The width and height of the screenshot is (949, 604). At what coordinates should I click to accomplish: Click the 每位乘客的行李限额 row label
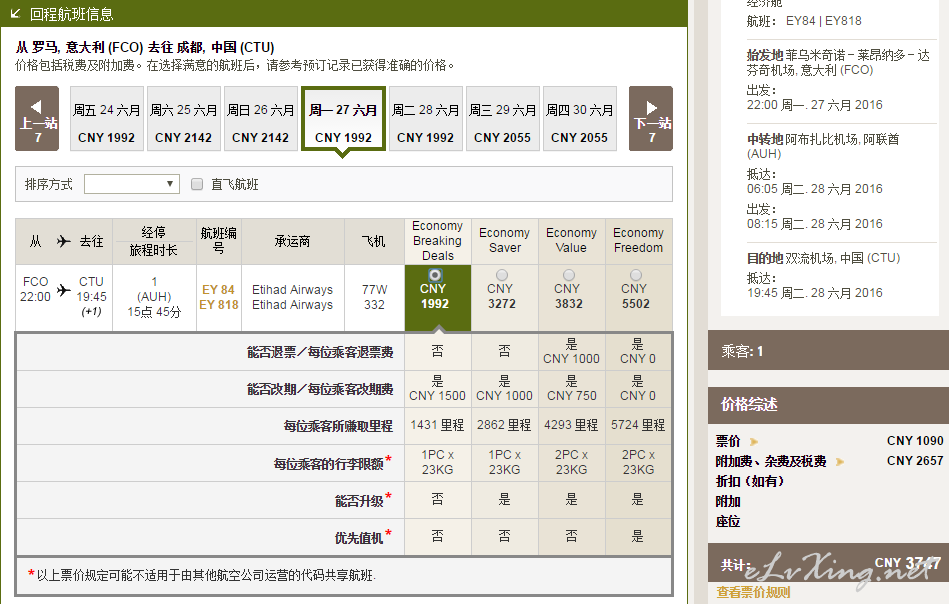(328, 464)
